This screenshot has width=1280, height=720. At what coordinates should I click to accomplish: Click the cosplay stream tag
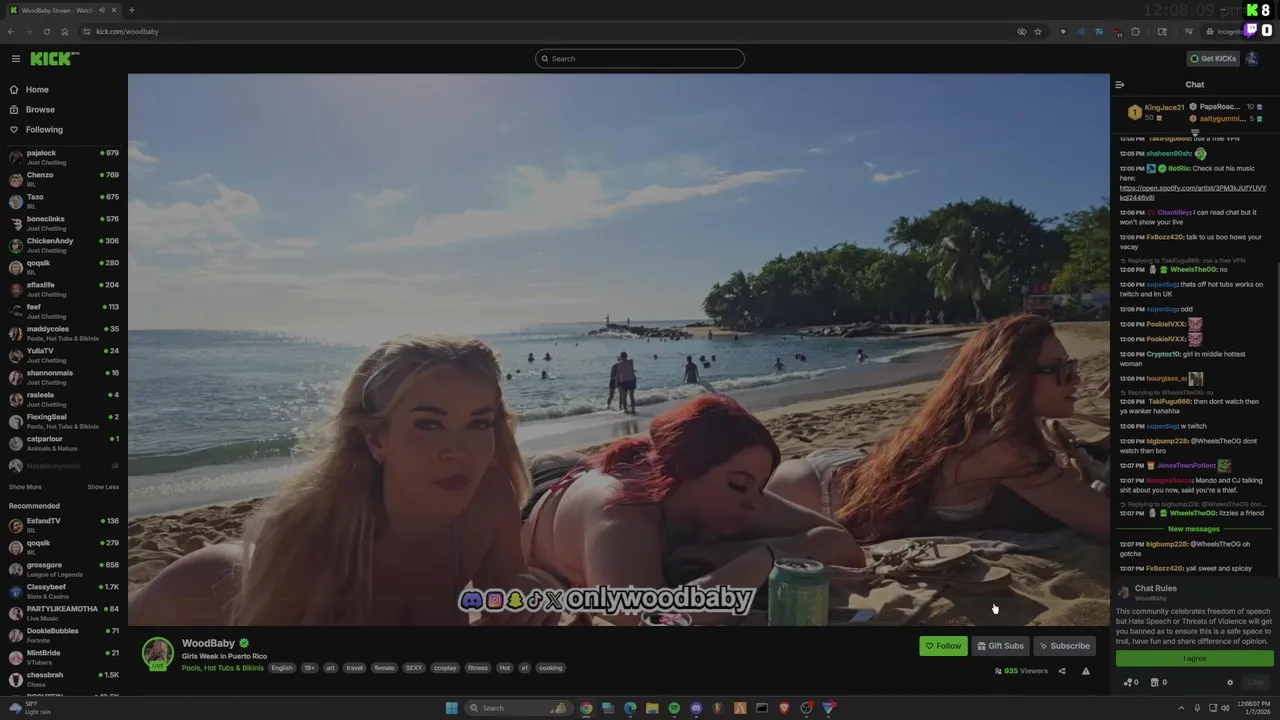coord(445,668)
